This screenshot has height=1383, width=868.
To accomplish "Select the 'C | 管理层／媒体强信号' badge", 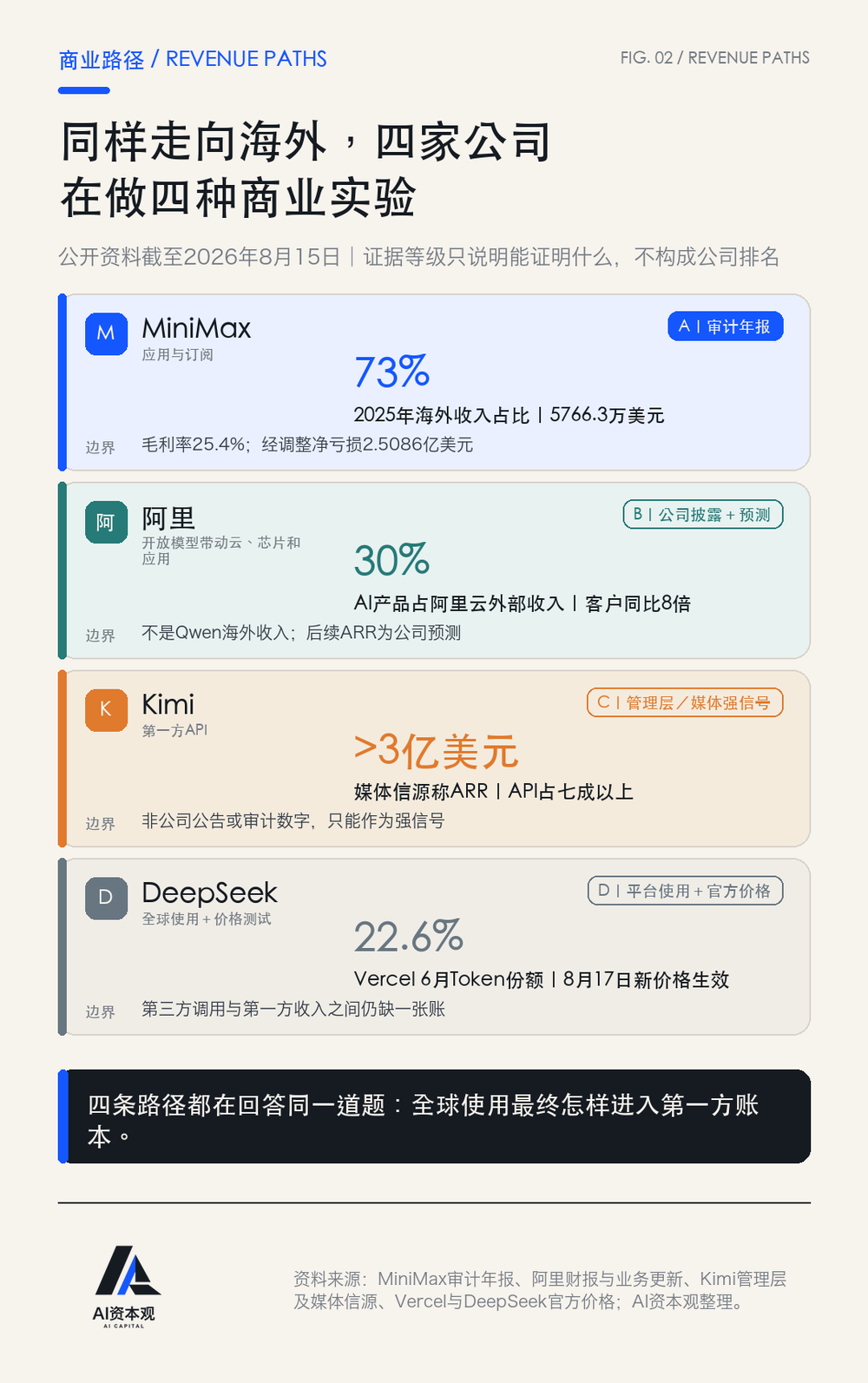I will point(685,702).
